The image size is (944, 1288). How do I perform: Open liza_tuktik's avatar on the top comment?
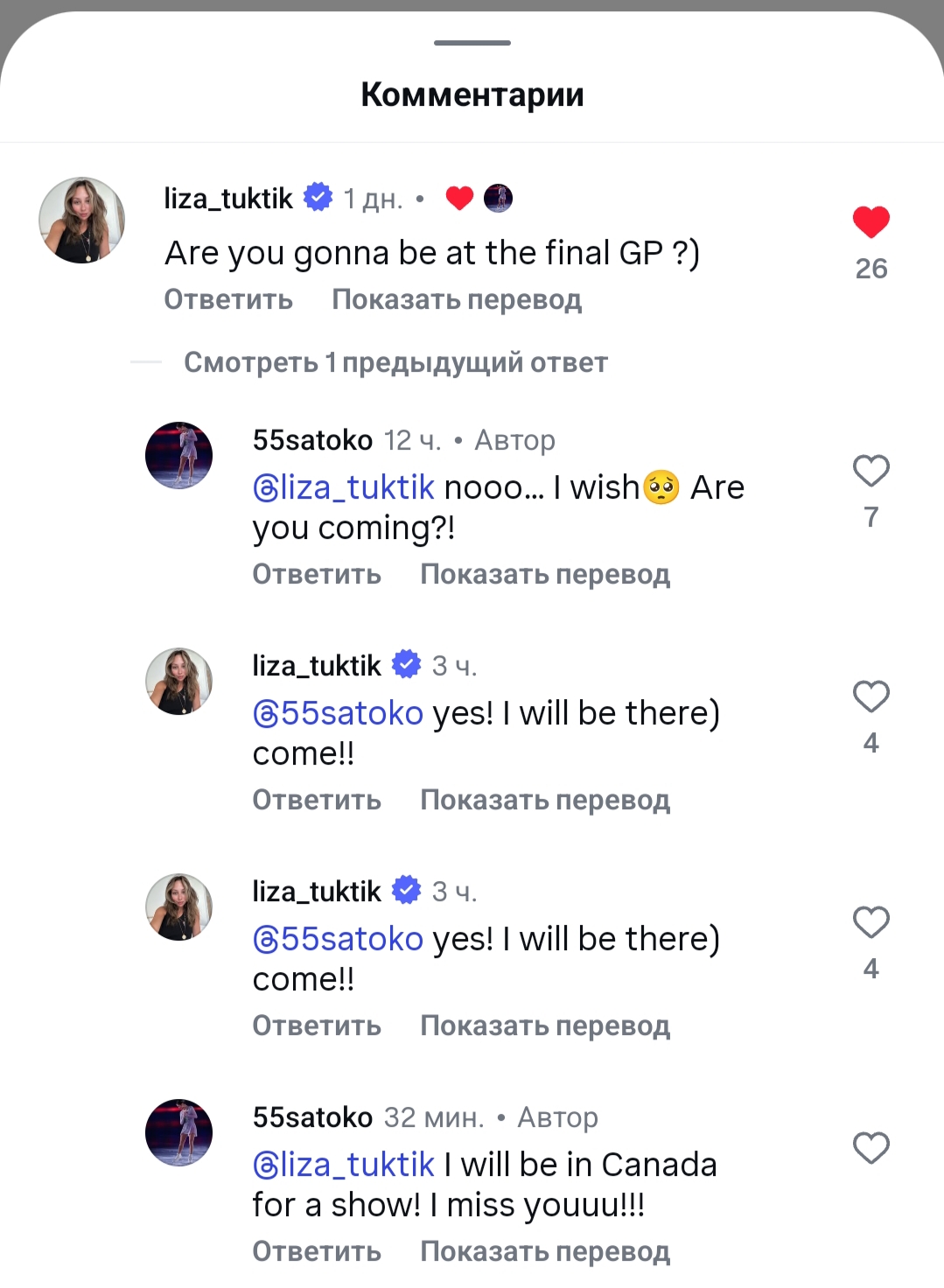click(82, 220)
